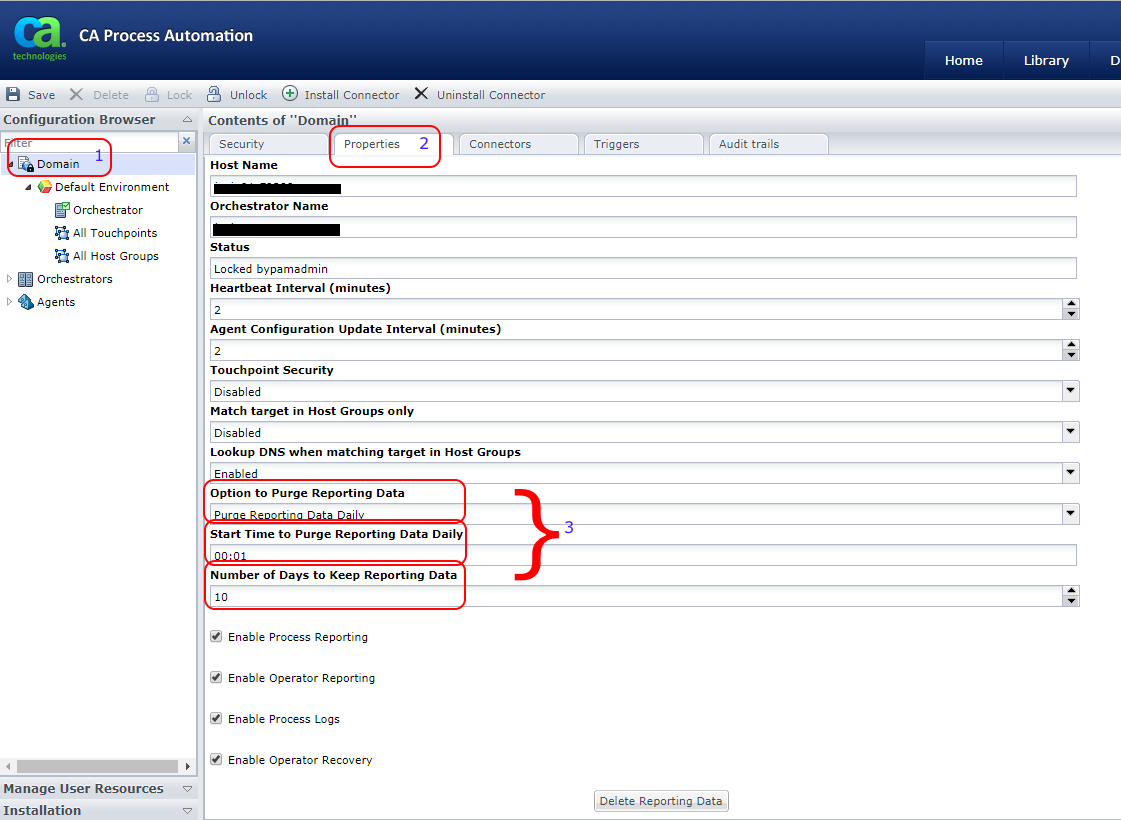Expand the Orchestrators tree node
The width and height of the screenshot is (1121, 820).
pyautogui.click(x=9, y=279)
